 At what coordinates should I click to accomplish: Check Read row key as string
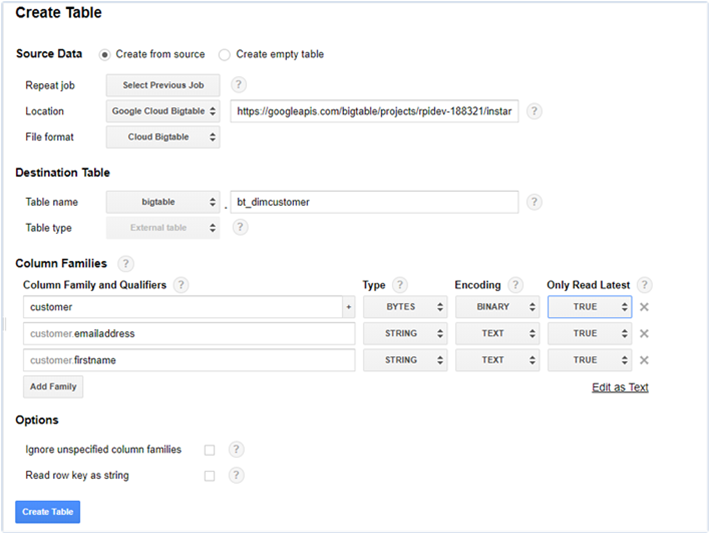coord(209,476)
